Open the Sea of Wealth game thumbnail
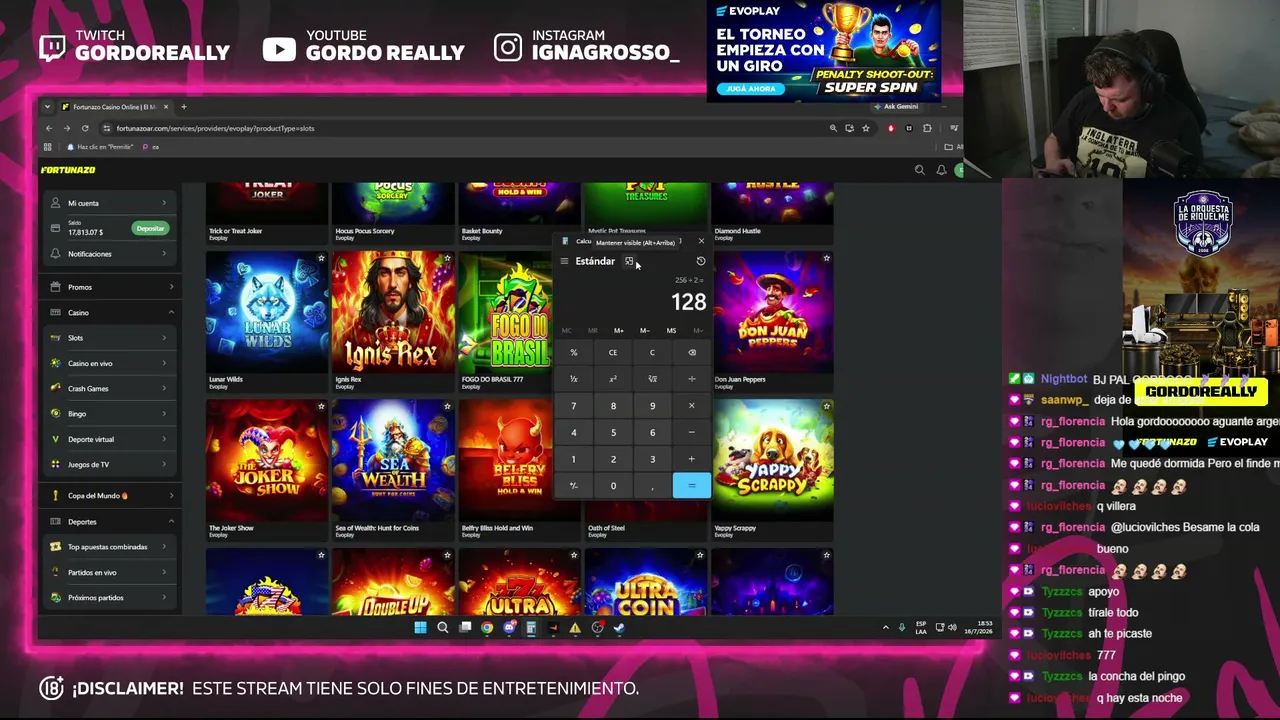1280x720 pixels. [x=393, y=460]
